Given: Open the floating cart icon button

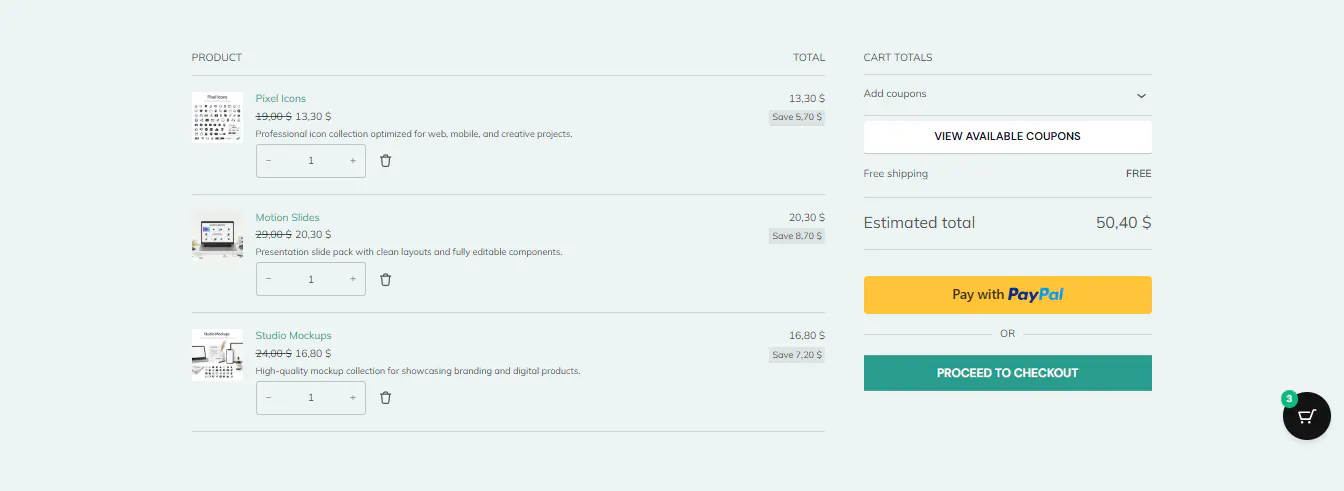Looking at the screenshot, I should click(x=1307, y=417).
